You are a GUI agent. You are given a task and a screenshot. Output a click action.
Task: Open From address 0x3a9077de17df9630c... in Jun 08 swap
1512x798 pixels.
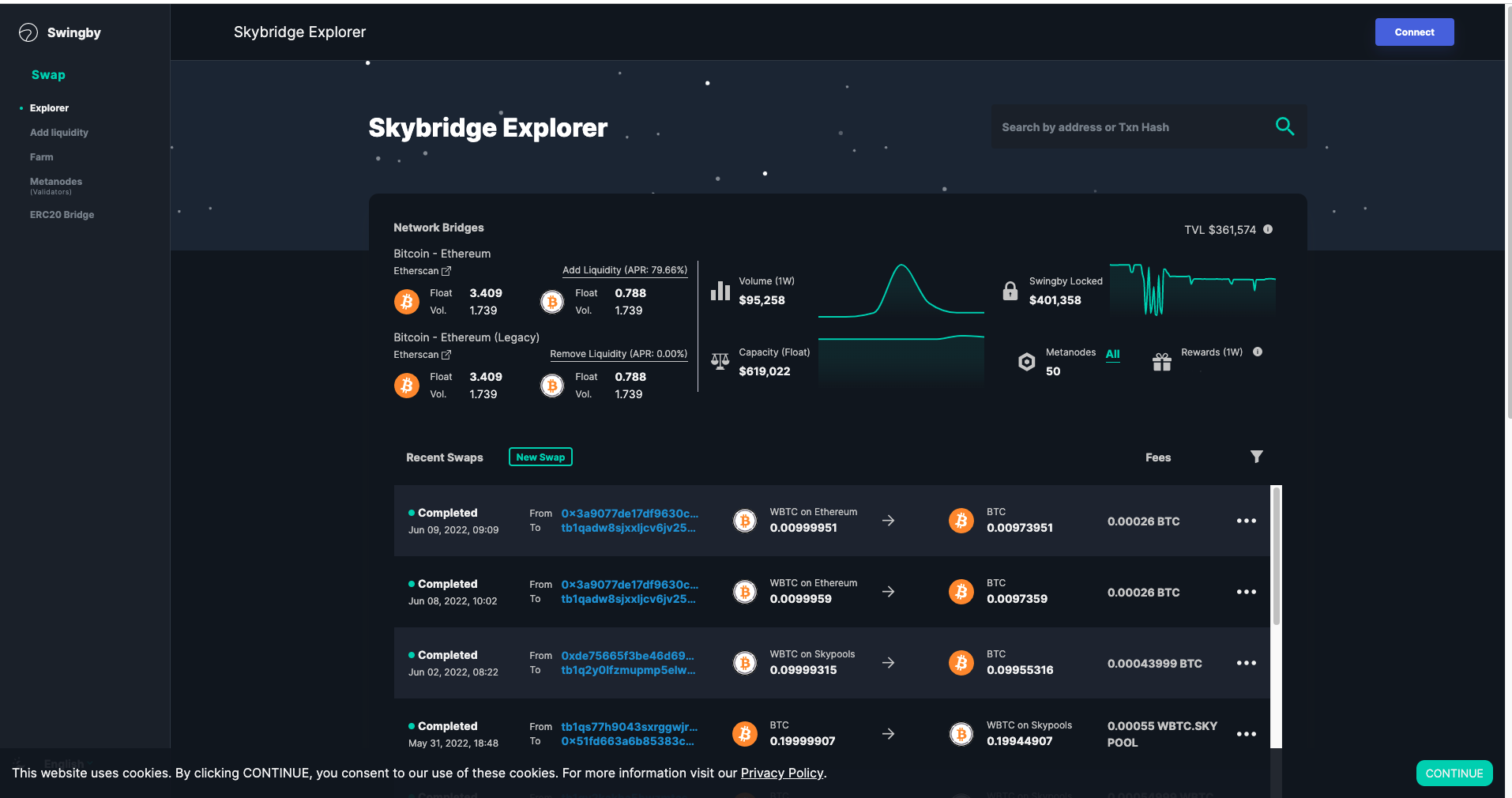(x=630, y=585)
